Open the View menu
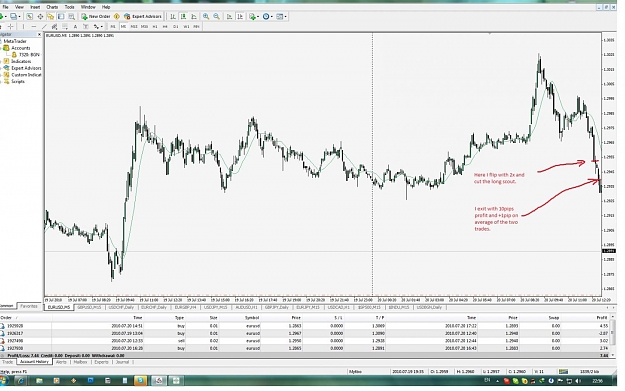 click(x=19, y=7)
